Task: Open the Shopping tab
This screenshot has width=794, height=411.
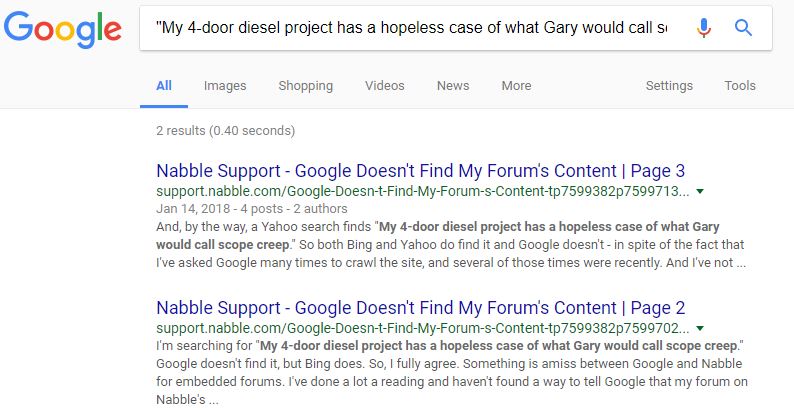Action: [x=308, y=86]
